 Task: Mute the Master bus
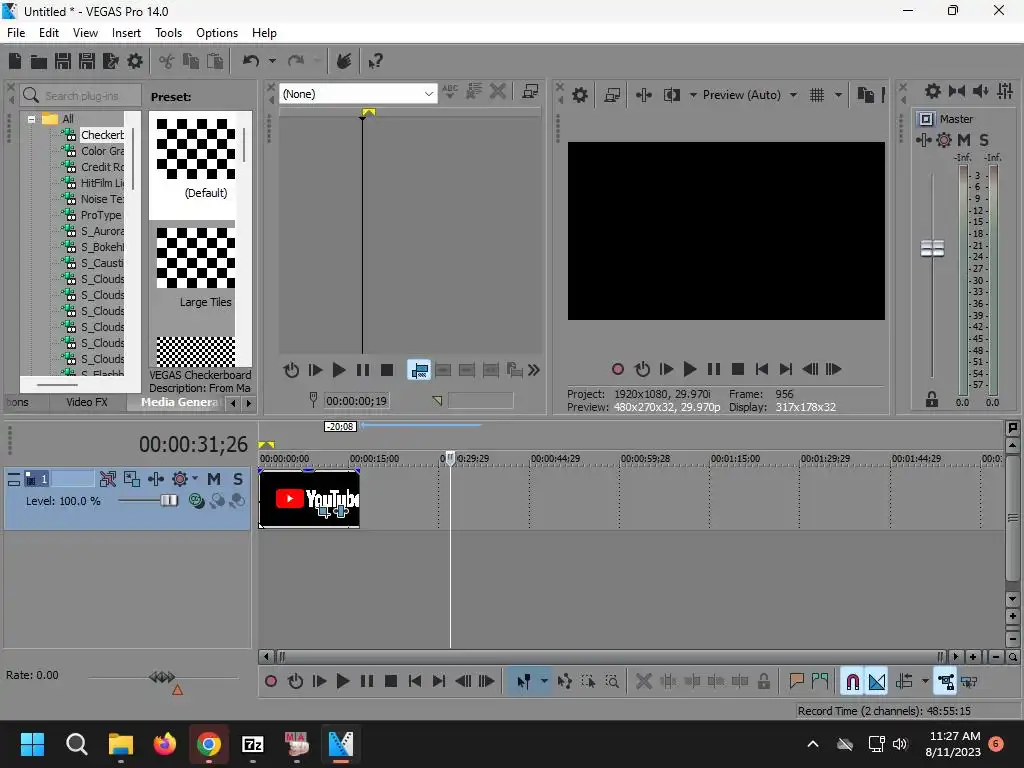tap(964, 140)
